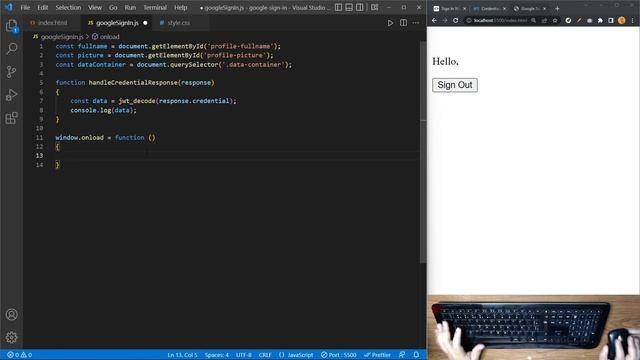The height and width of the screenshot is (360, 640).
Task: Click the localhost address bar
Action: click(x=500, y=20)
